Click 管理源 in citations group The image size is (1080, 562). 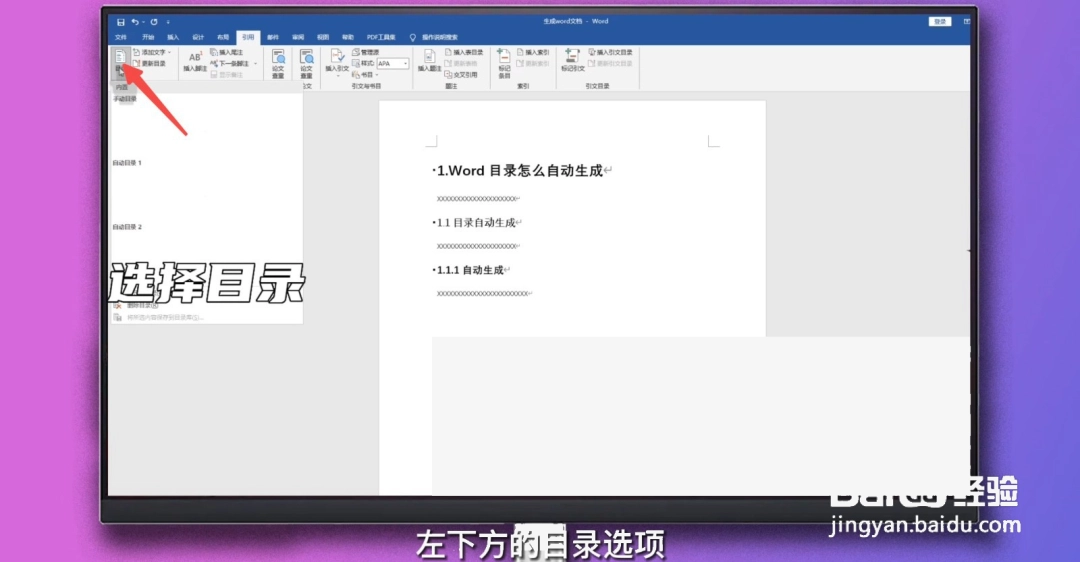click(366, 52)
